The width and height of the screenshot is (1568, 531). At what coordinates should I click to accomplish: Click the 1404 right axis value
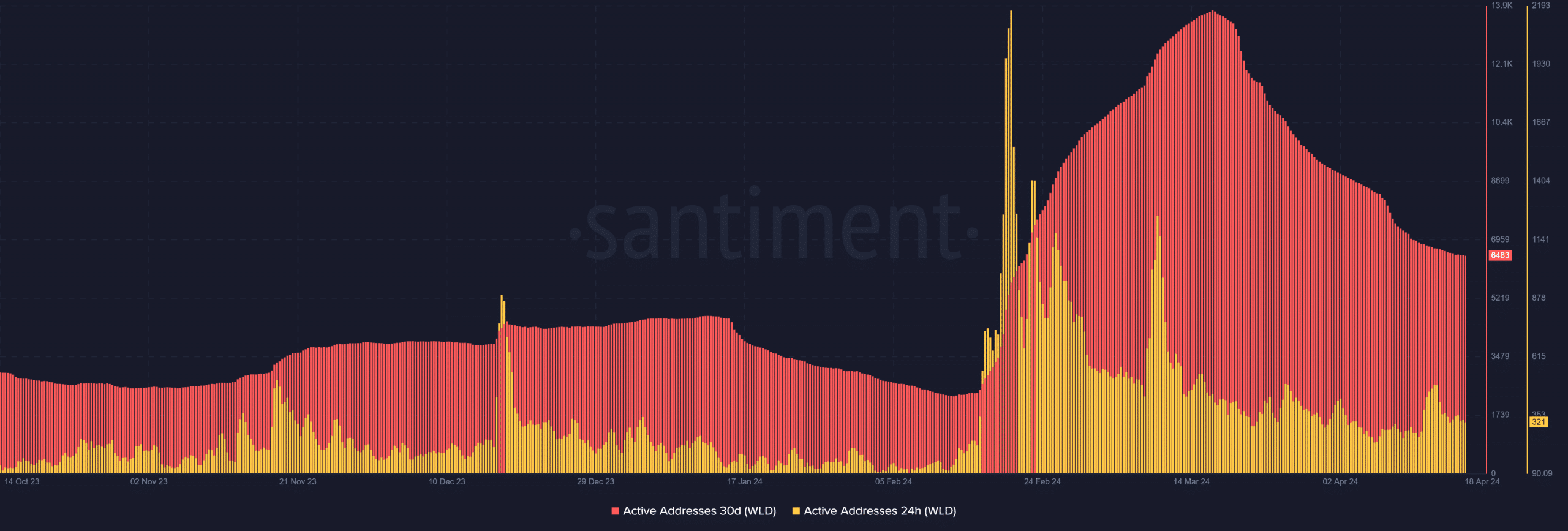[x=1541, y=181]
